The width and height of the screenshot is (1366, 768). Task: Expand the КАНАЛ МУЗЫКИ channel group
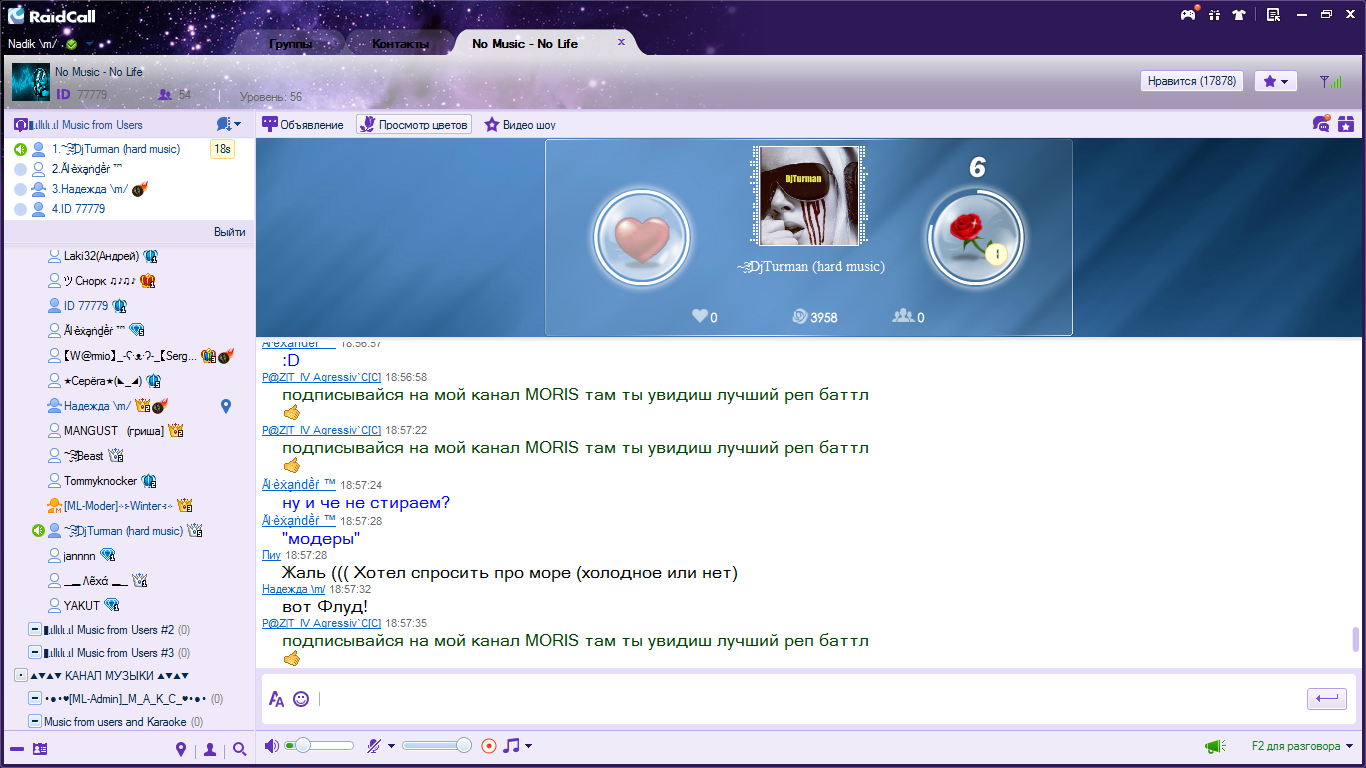tap(21, 676)
